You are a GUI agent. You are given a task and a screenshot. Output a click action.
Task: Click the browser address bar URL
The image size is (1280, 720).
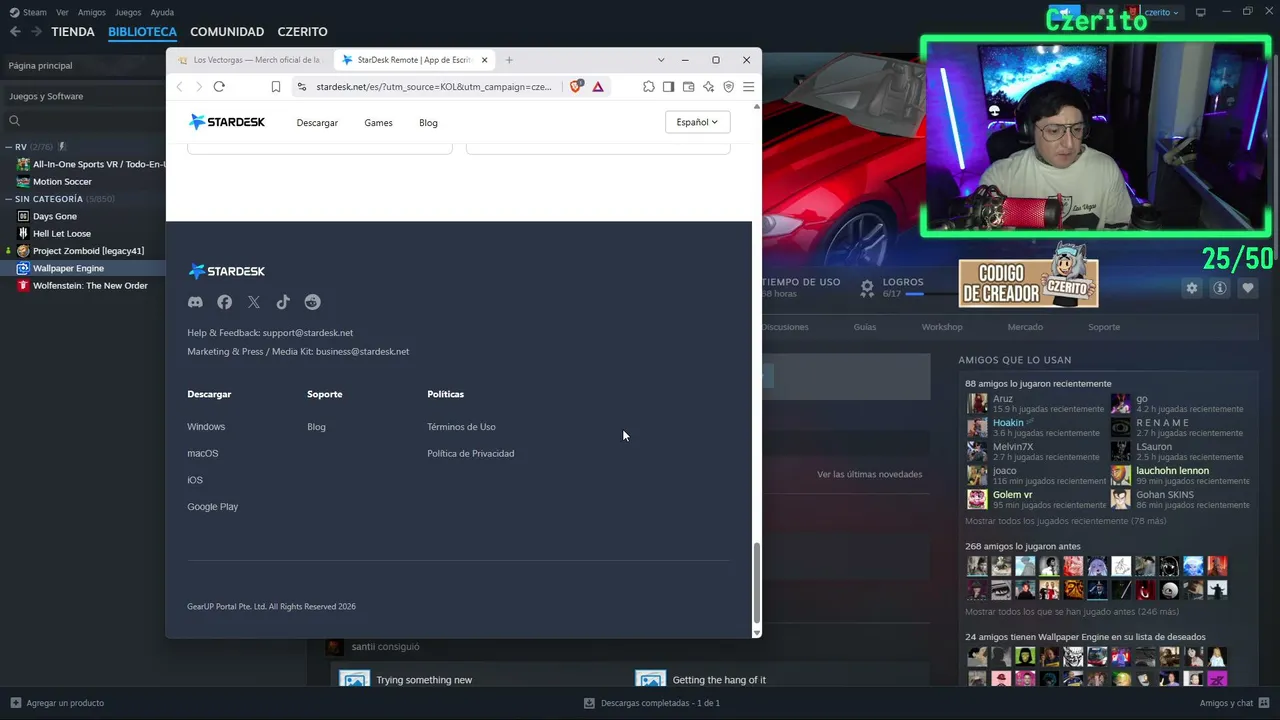click(x=434, y=87)
